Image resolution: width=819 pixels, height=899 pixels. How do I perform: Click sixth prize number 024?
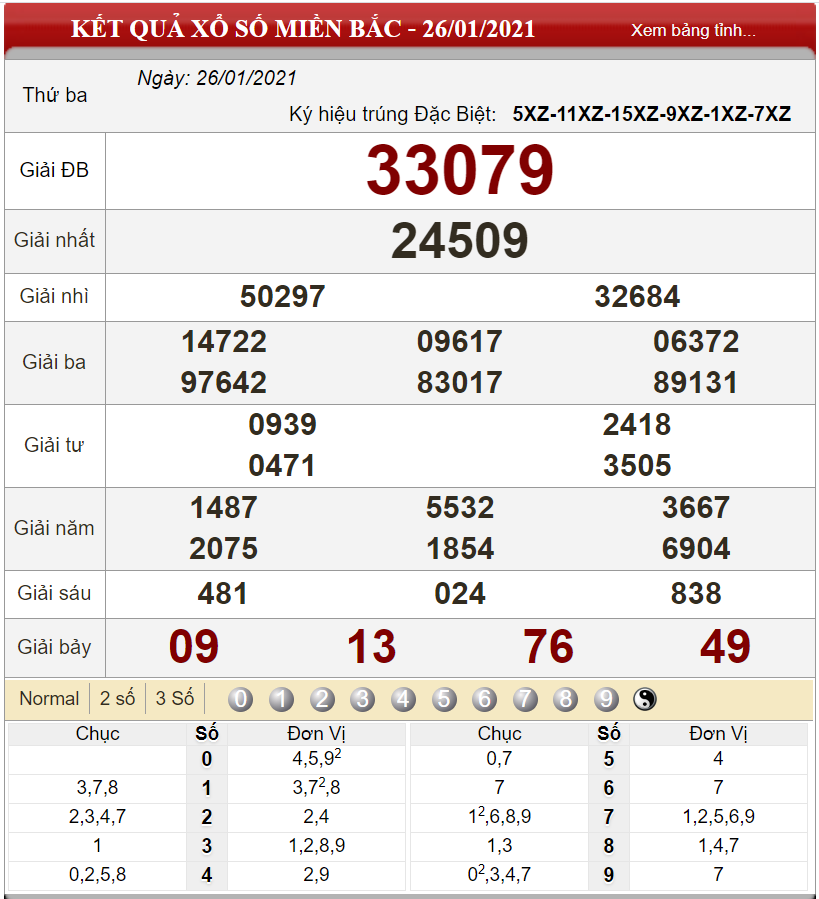coord(460,594)
